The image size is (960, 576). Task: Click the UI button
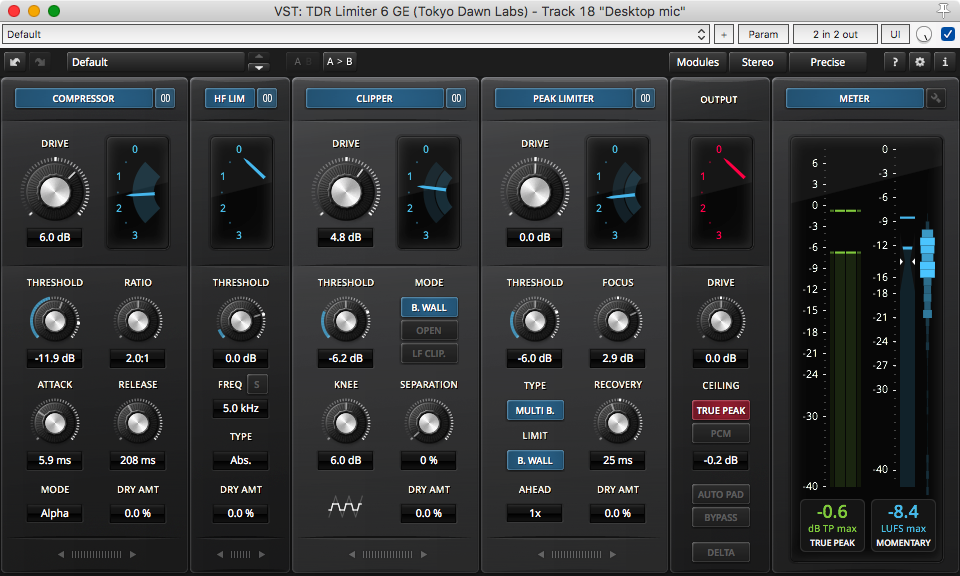(895, 34)
